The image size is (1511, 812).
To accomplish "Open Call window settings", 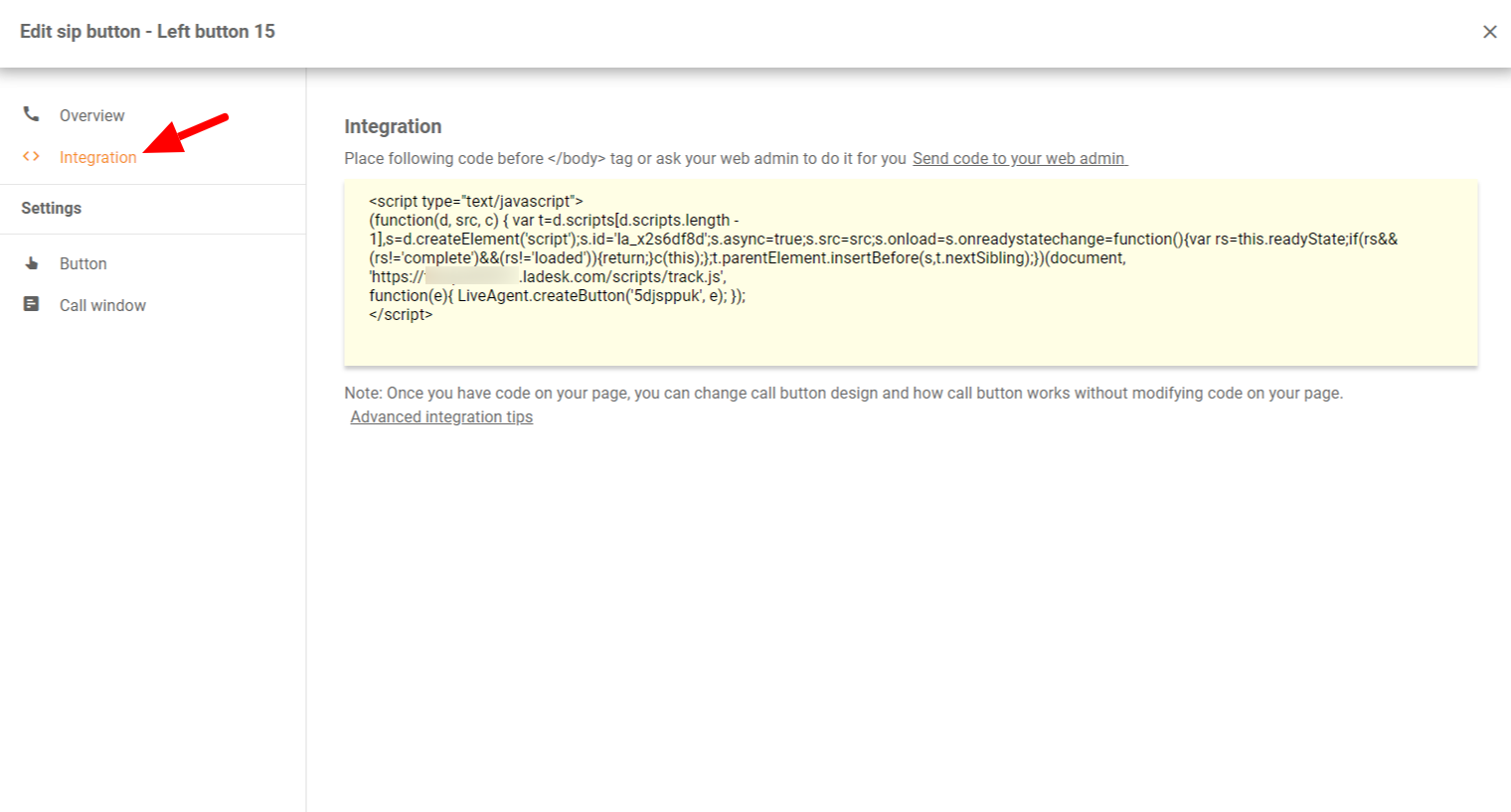I will pos(102,305).
